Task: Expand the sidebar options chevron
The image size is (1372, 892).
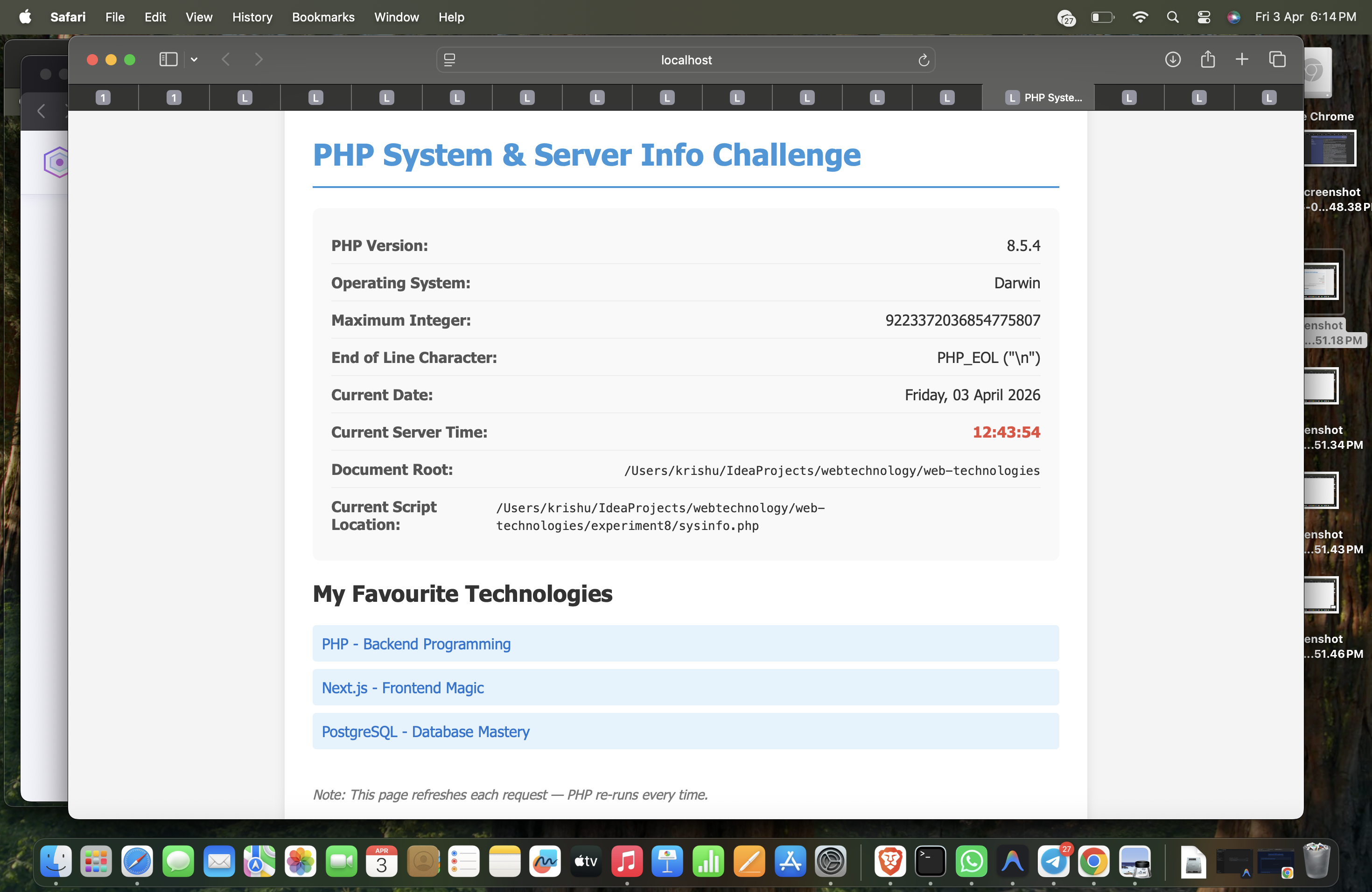Action: tap(194, 59)
